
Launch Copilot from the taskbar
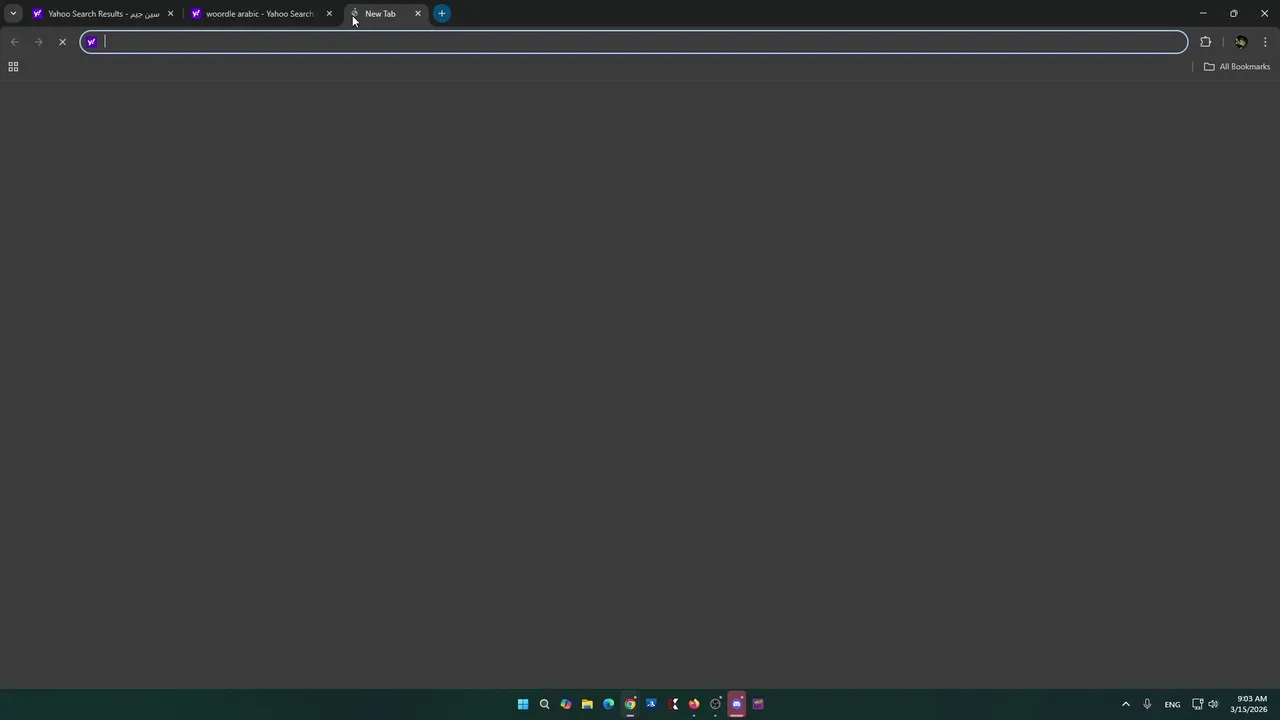click(566, 704)
